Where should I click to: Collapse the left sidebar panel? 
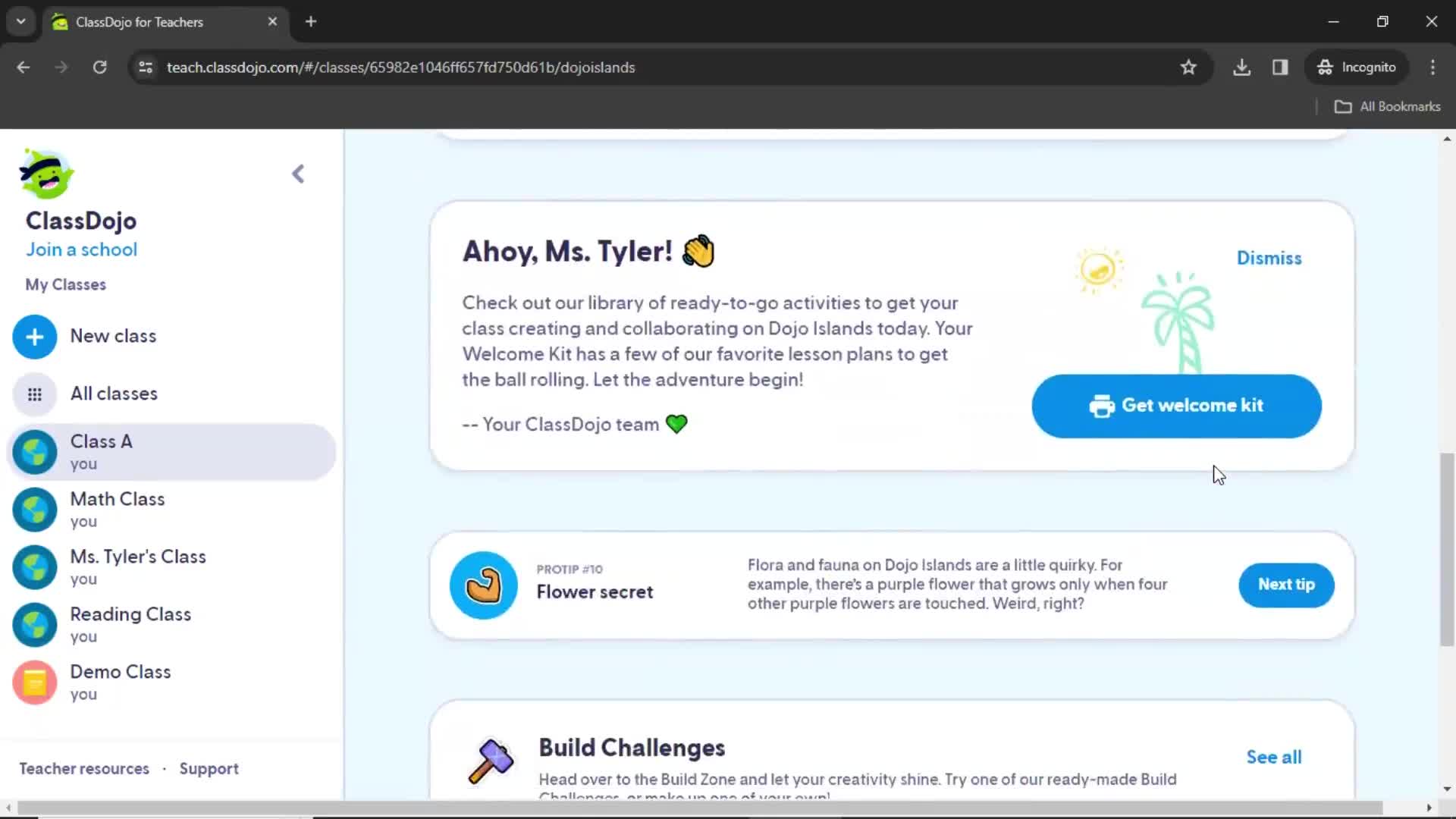pos(298,174)
